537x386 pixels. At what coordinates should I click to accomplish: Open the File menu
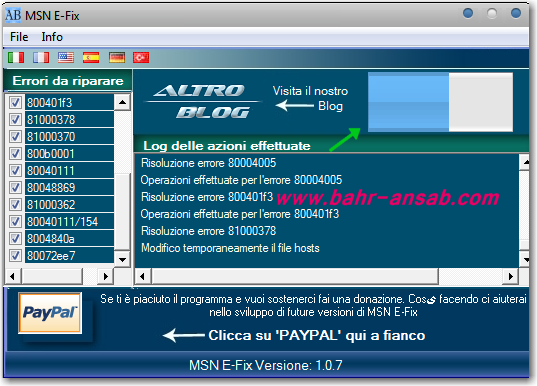pos(19,37)
